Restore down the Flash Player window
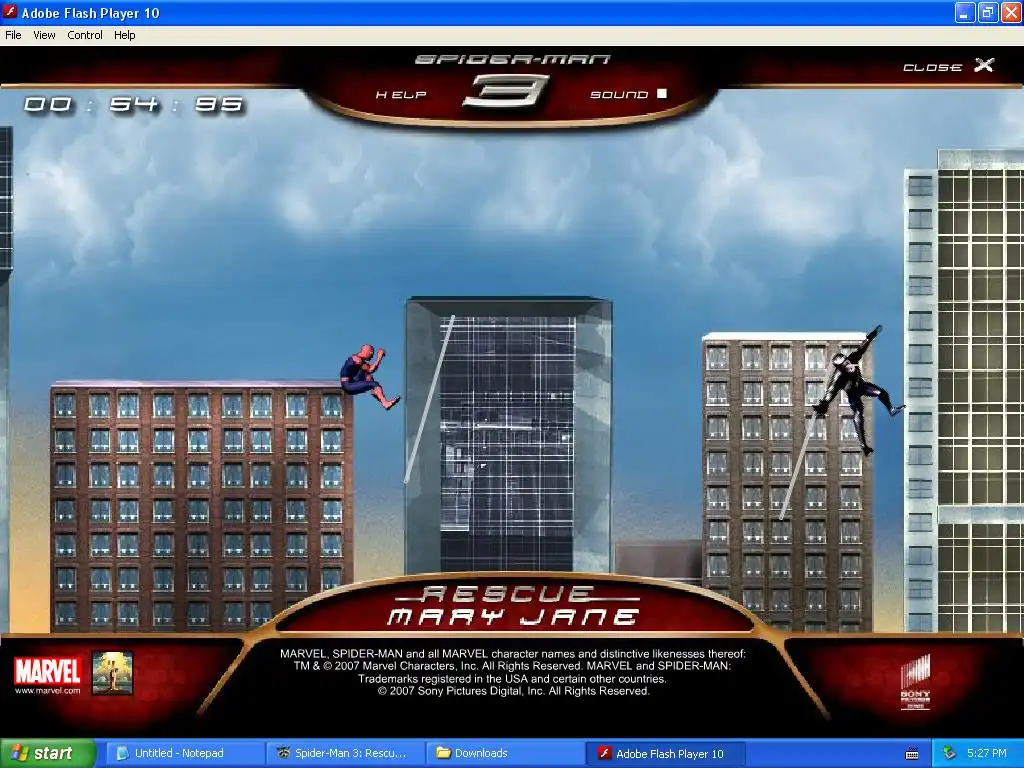Screen dimensions: 1024x768 click(988, 12)
